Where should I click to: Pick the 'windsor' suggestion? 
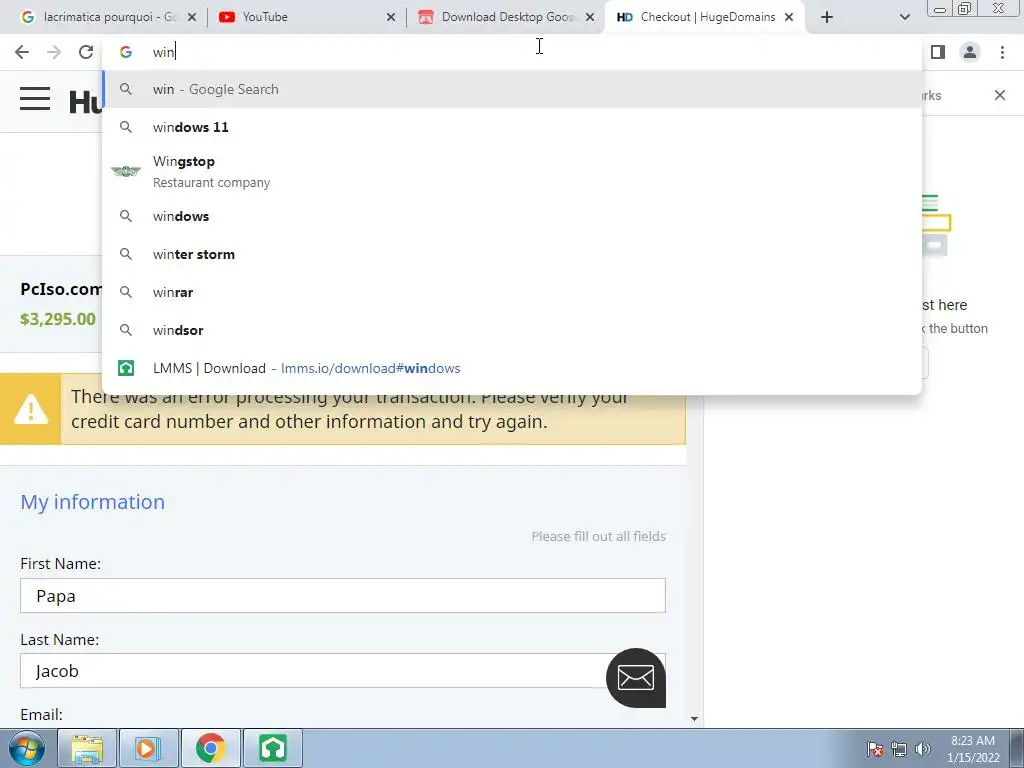(x=512, y=330)
